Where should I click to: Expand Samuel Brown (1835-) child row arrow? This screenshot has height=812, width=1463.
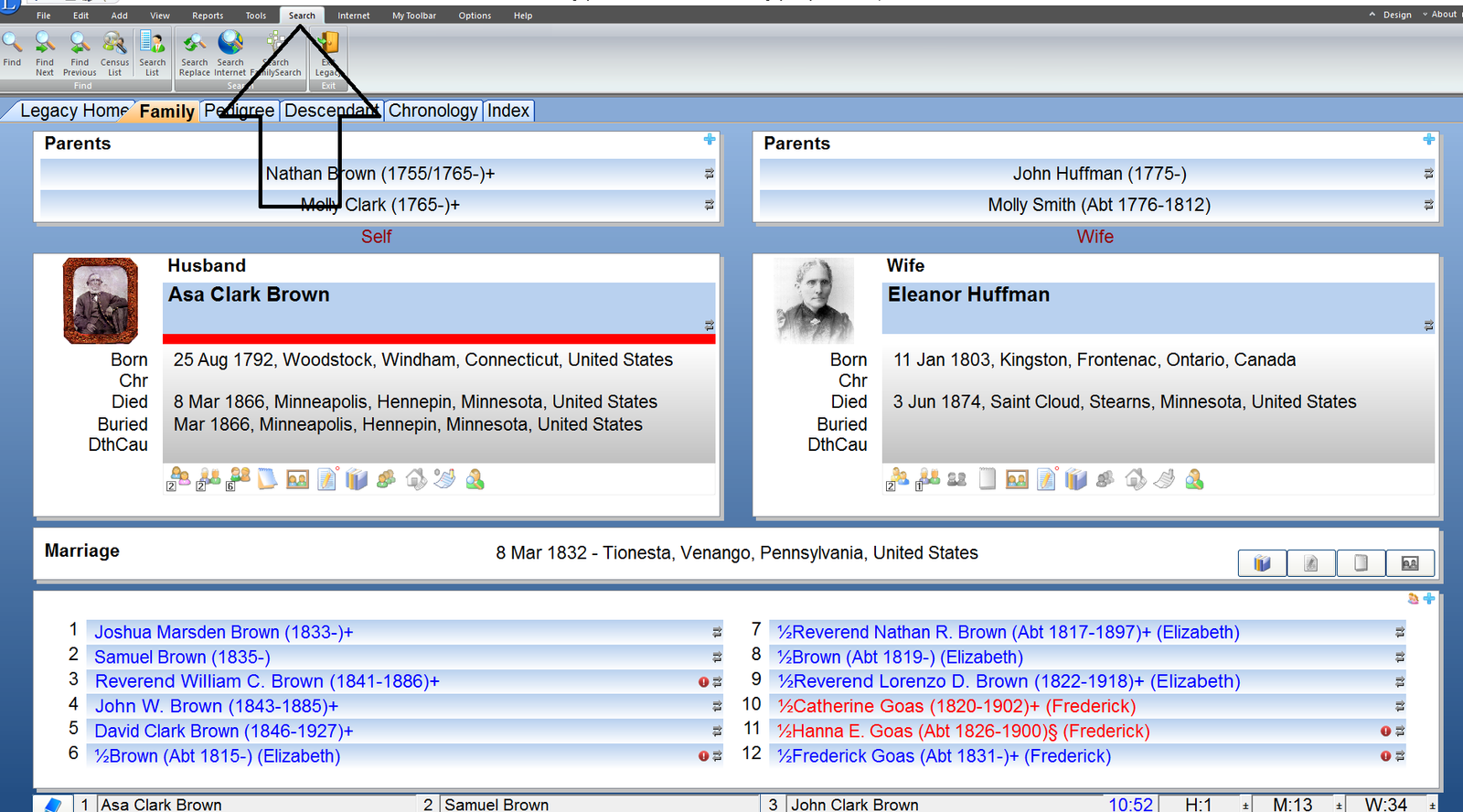click(x=717, y=657)
